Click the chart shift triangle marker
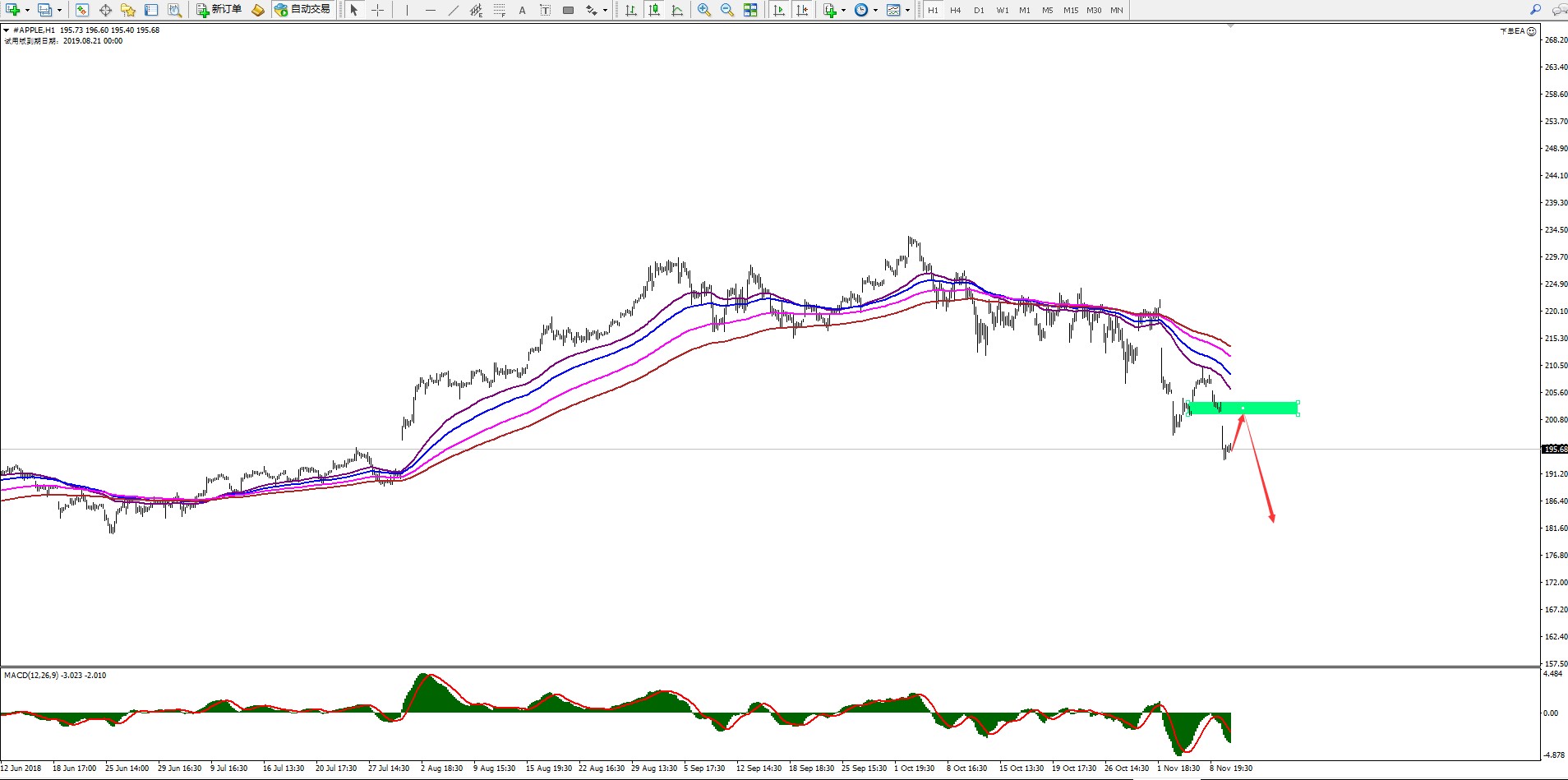The height and width of the screenshot is (780, 1568). coord(1230,26)
